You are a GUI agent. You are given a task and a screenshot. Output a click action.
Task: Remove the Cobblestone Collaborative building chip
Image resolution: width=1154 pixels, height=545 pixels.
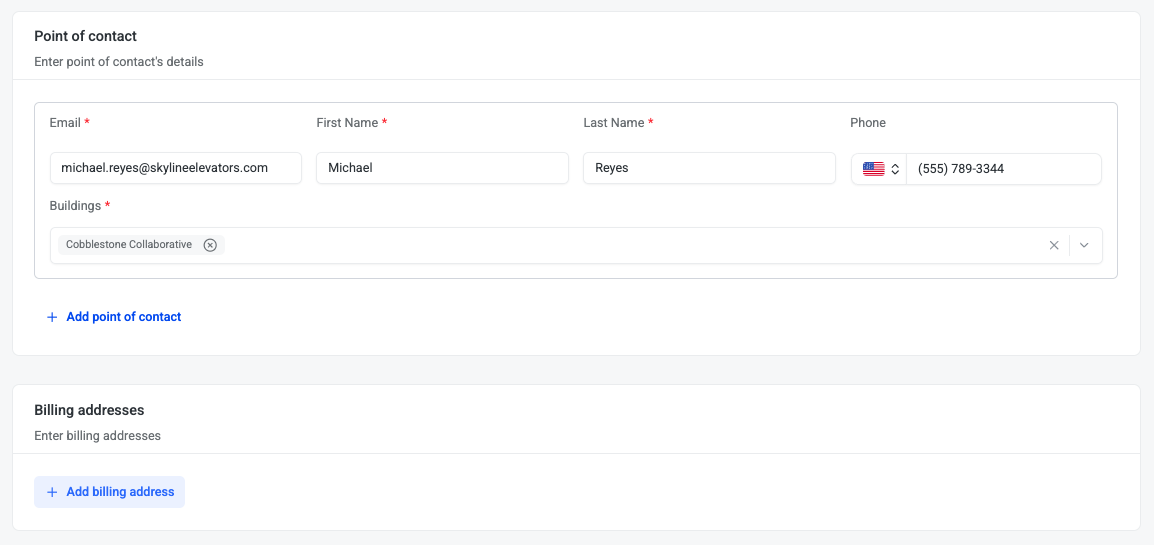pyautogui.click(x=210, y=245)
